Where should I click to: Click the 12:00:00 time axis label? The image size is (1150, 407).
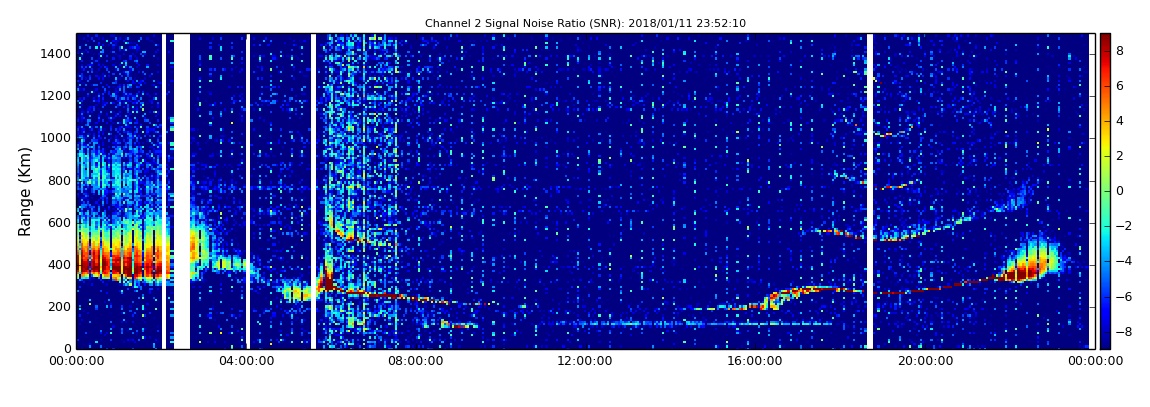click(x=584, y=361)
